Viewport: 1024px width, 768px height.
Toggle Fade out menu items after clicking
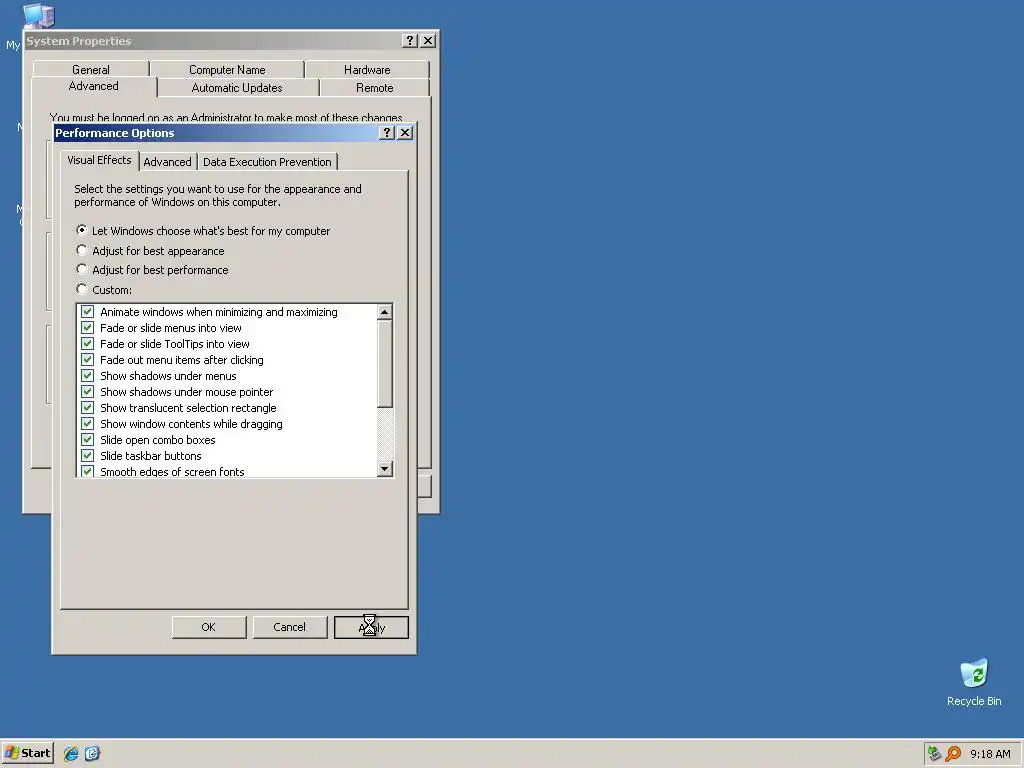(x=88, y=360)
